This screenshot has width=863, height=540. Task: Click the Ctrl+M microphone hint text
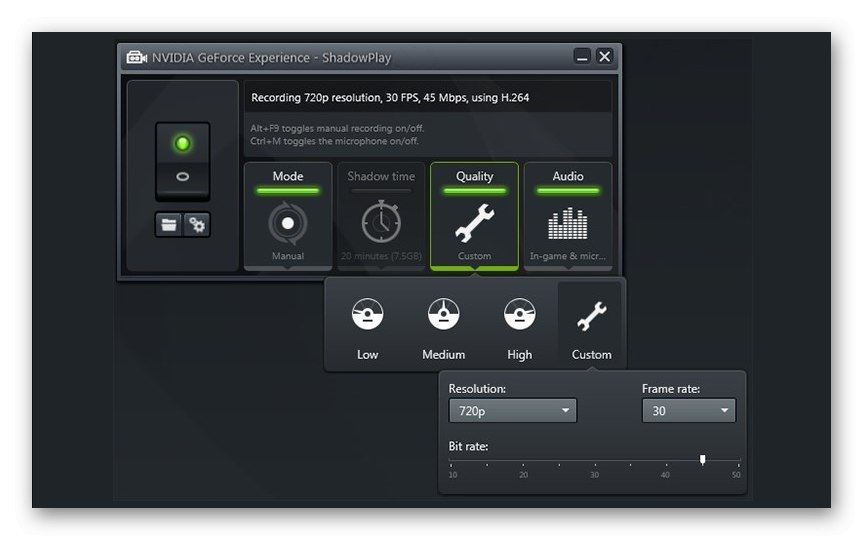(335, 141)
